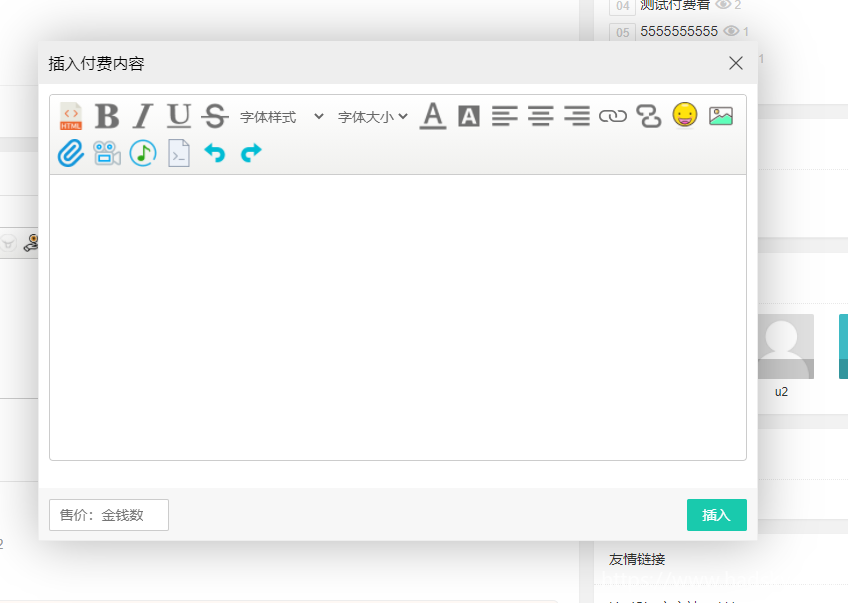Remove link with unlink icon
This screenshot has width=848, height=603.
(649, 117)
